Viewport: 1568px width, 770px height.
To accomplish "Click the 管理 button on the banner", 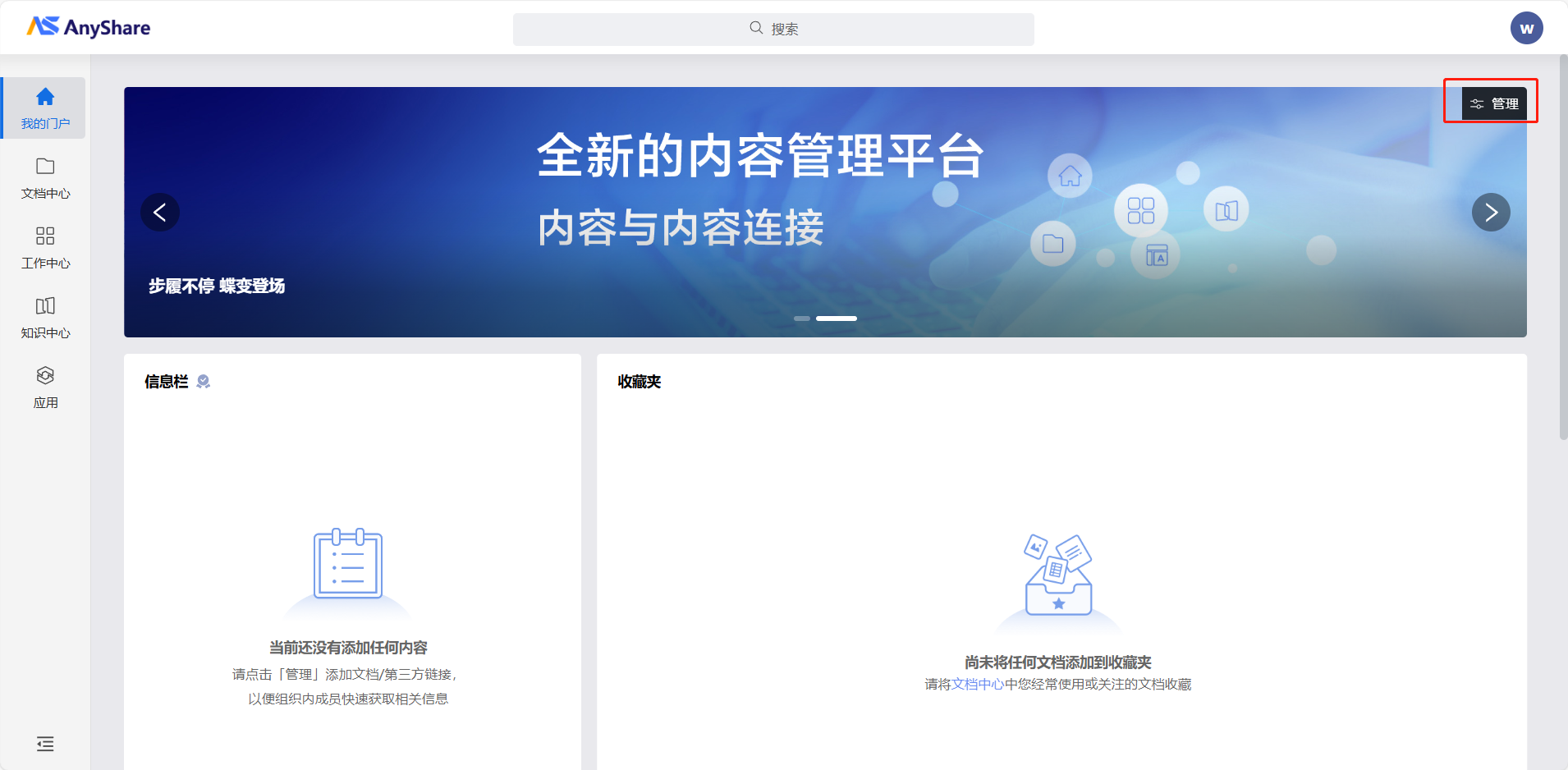I will click(x=1494, y=103).
